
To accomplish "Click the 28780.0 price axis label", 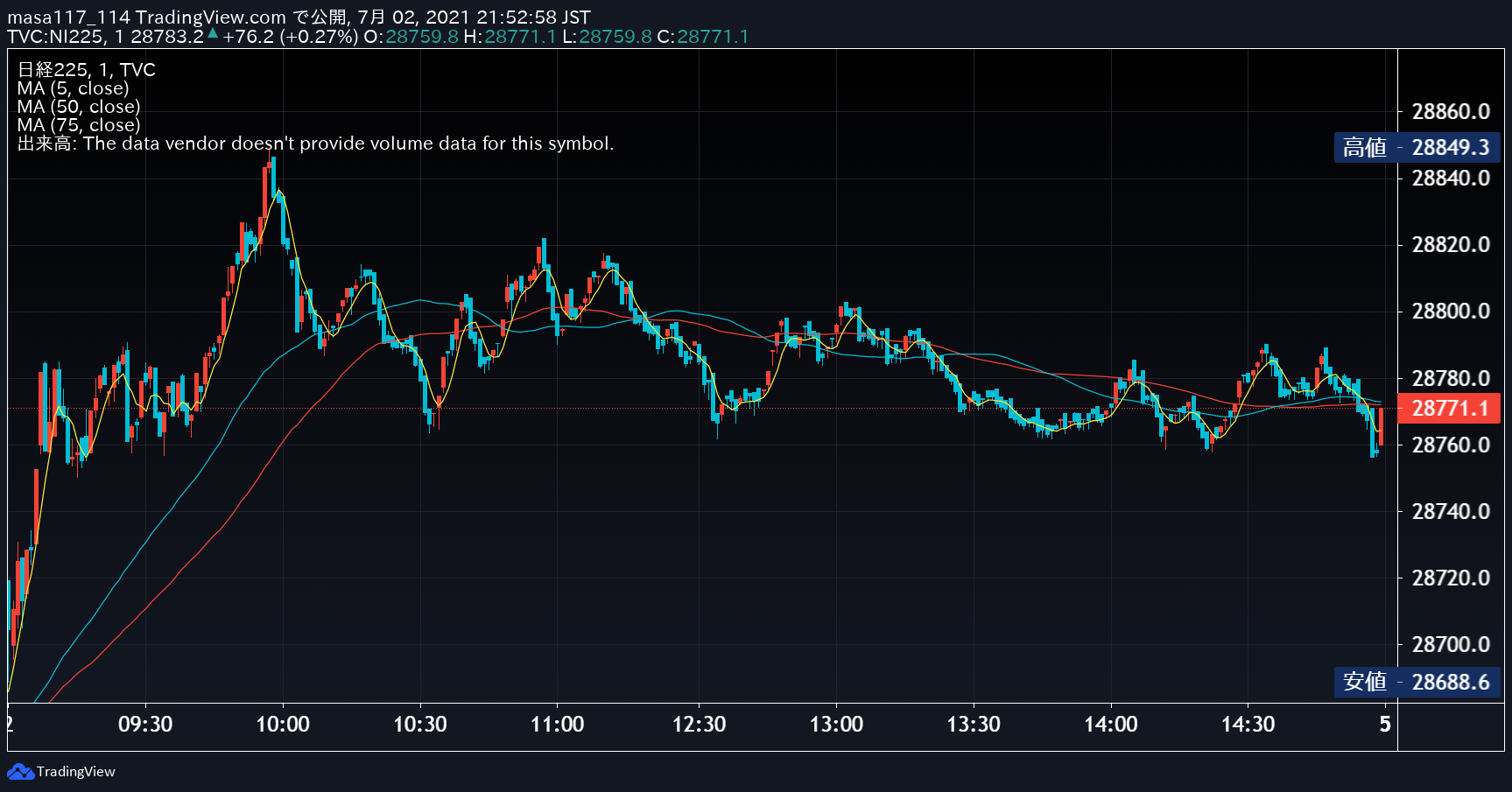I will point(1451,378).
